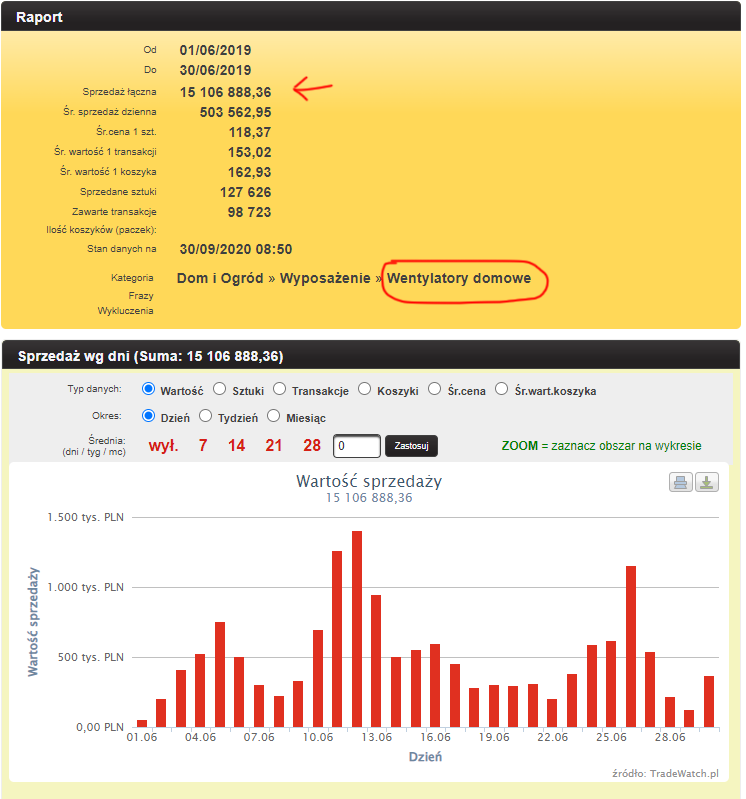Click the x-axis label 25.06
Screen dimensions: 746x799
pos(611,737)
